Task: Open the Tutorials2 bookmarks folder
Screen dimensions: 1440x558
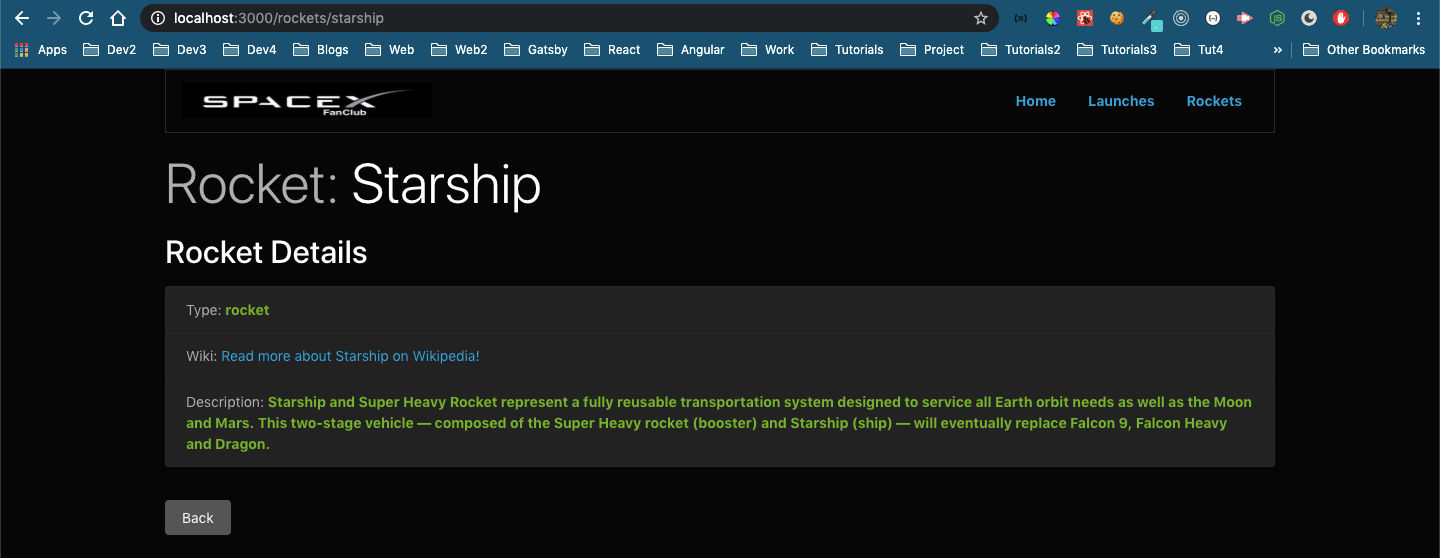Action: click(1021, 49)
